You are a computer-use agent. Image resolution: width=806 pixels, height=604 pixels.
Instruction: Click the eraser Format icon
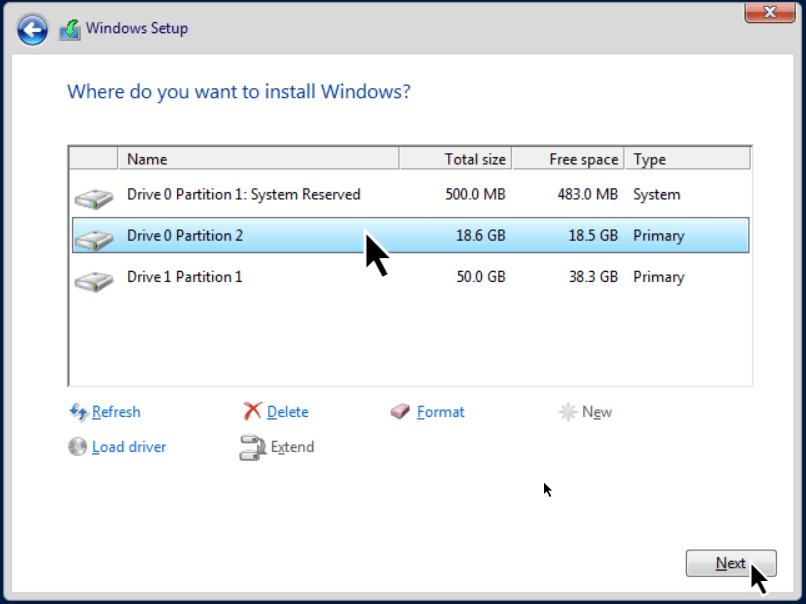(400, 411)
